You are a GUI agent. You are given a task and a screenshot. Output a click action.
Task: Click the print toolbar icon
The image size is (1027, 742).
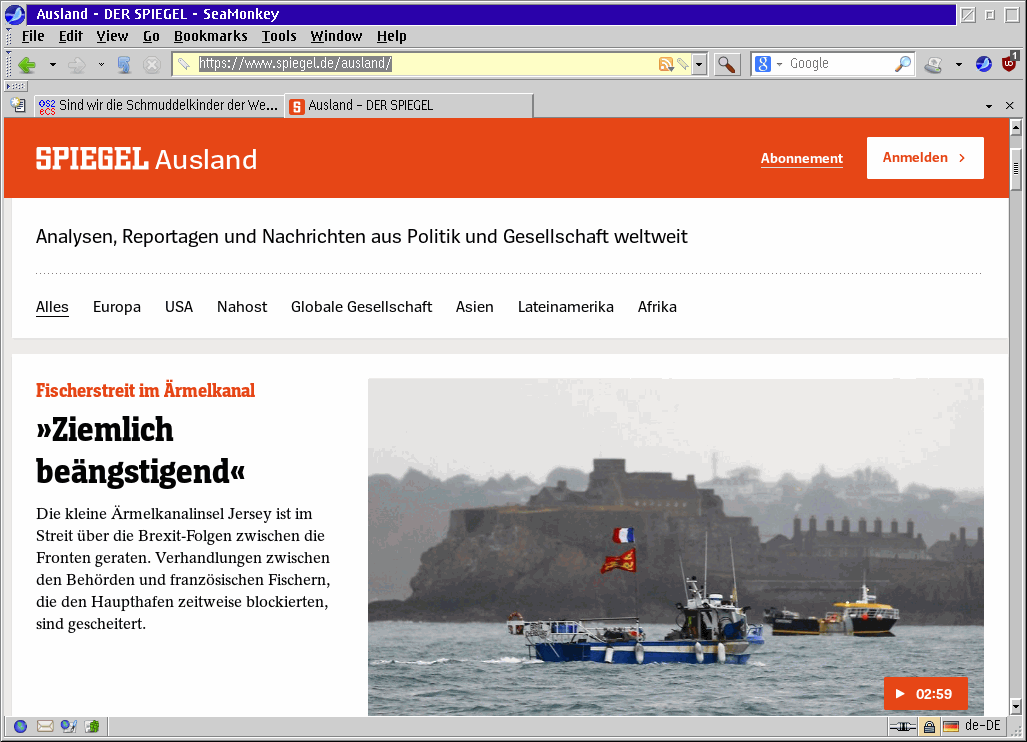(x=933, y=64)
